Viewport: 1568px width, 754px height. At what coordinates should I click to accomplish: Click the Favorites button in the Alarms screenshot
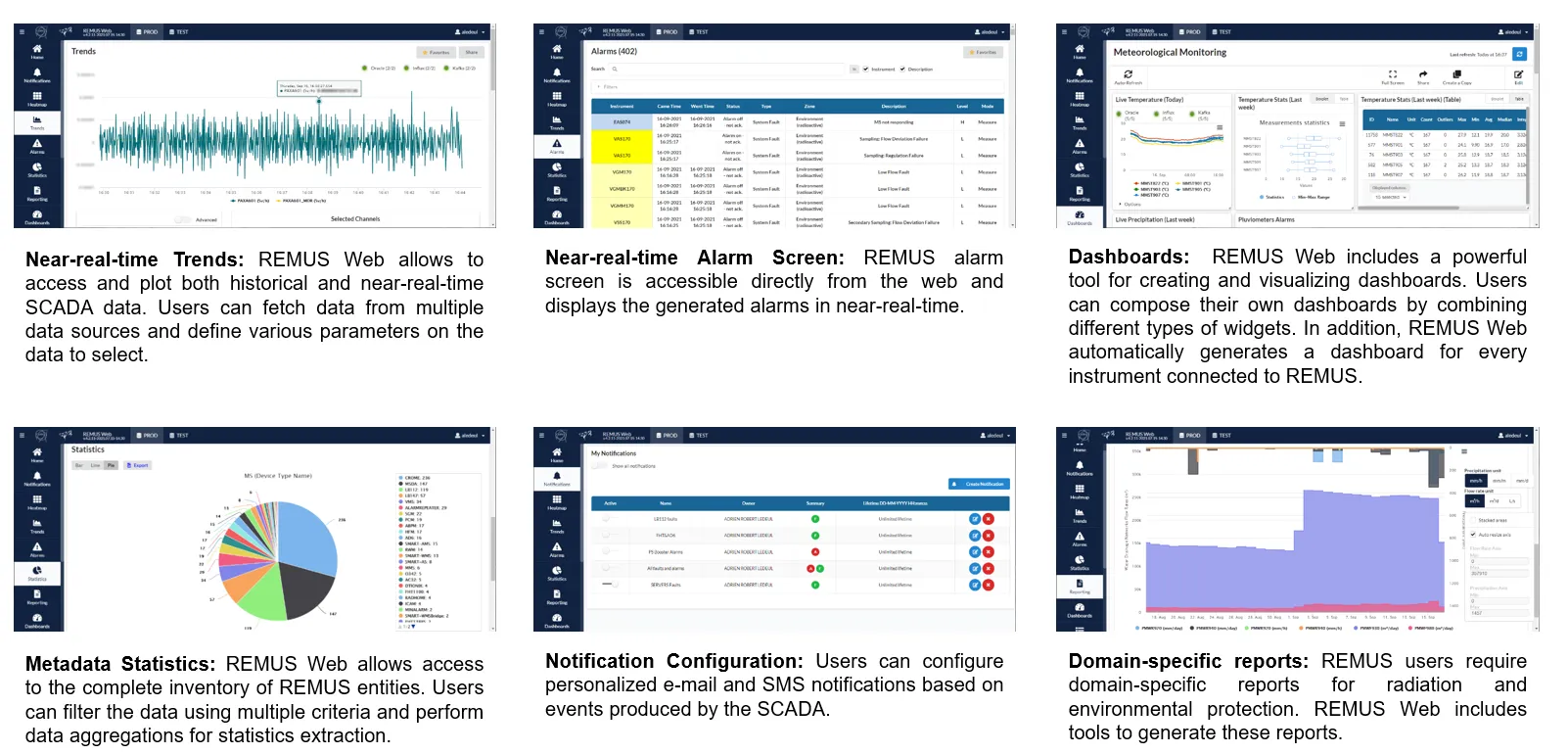click(x=984, y=52)
